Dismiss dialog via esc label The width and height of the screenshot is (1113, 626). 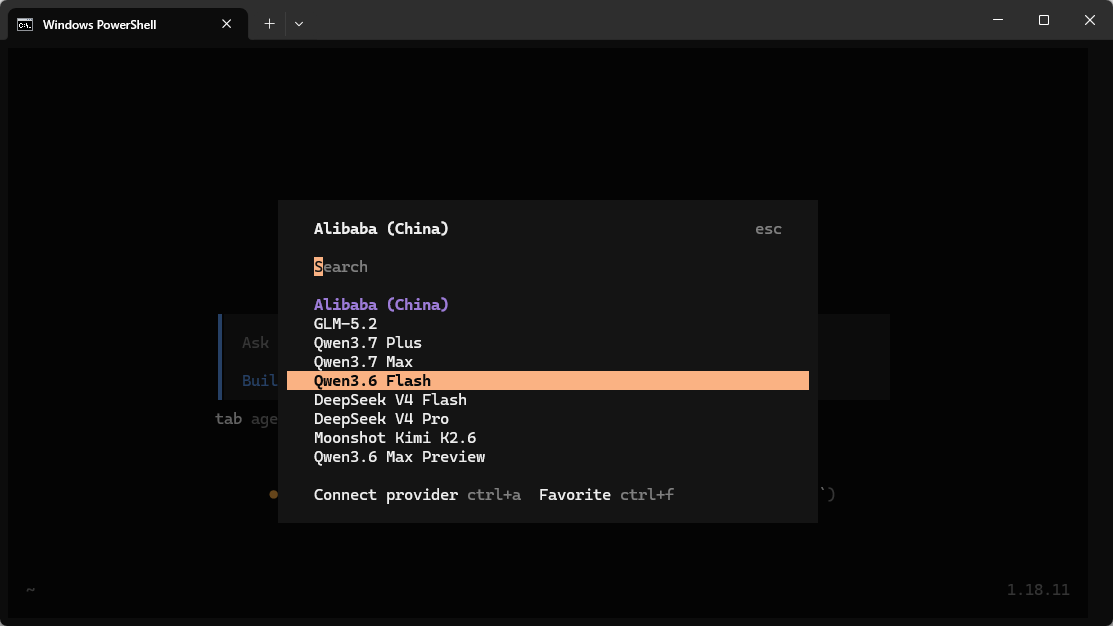click(768, 229)
